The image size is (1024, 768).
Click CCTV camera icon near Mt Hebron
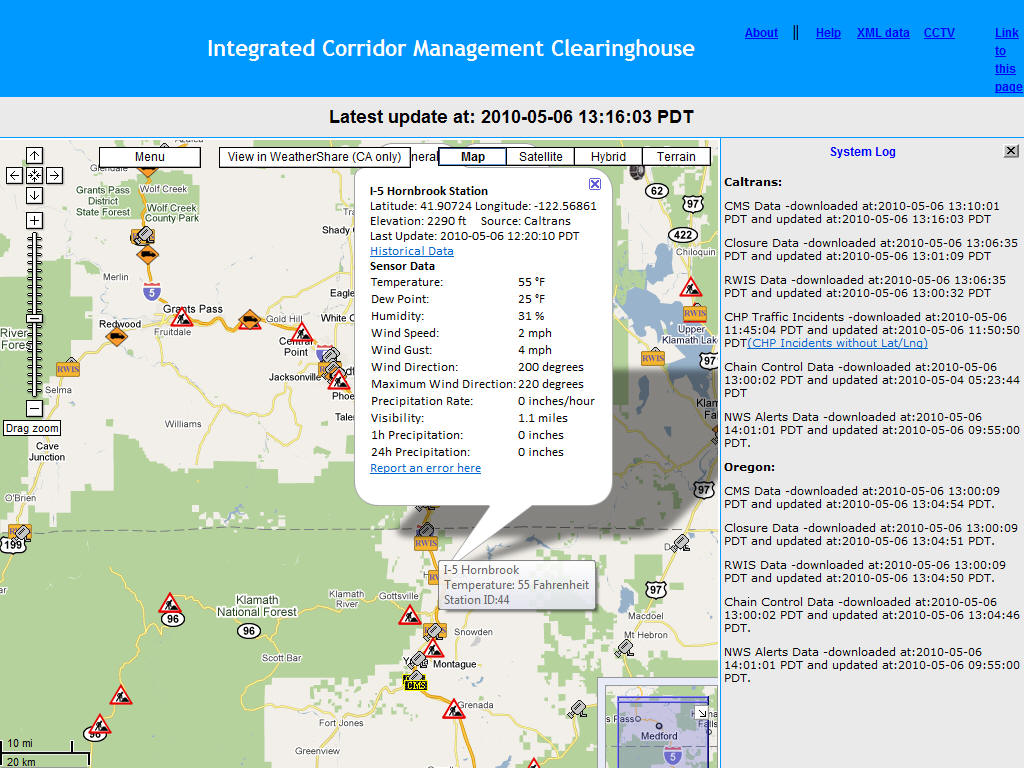624,648
